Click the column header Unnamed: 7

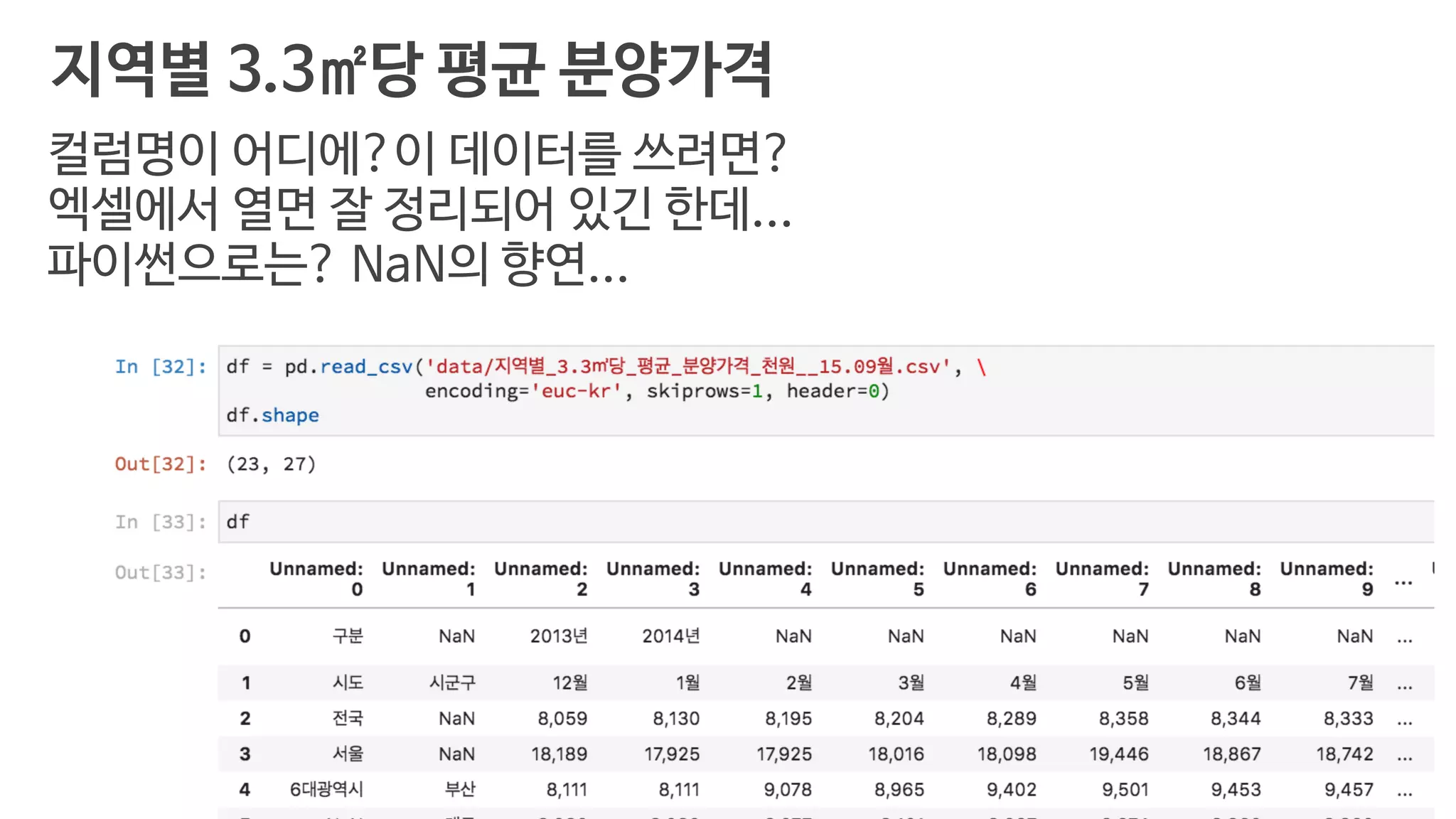tap(1103, 579)
